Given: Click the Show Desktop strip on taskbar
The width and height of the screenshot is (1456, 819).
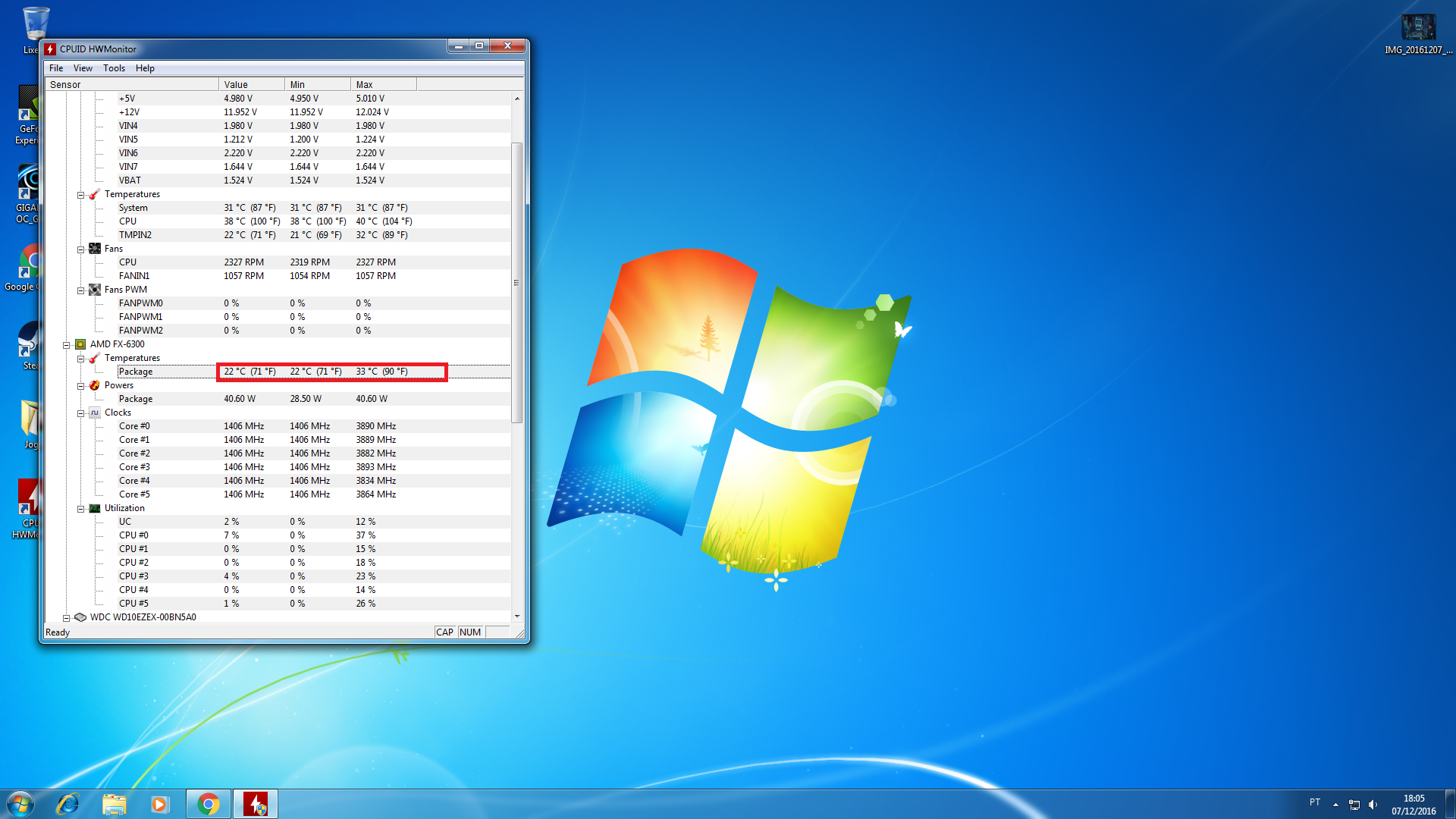Looking at the screenshot, I should (1450, 805).
